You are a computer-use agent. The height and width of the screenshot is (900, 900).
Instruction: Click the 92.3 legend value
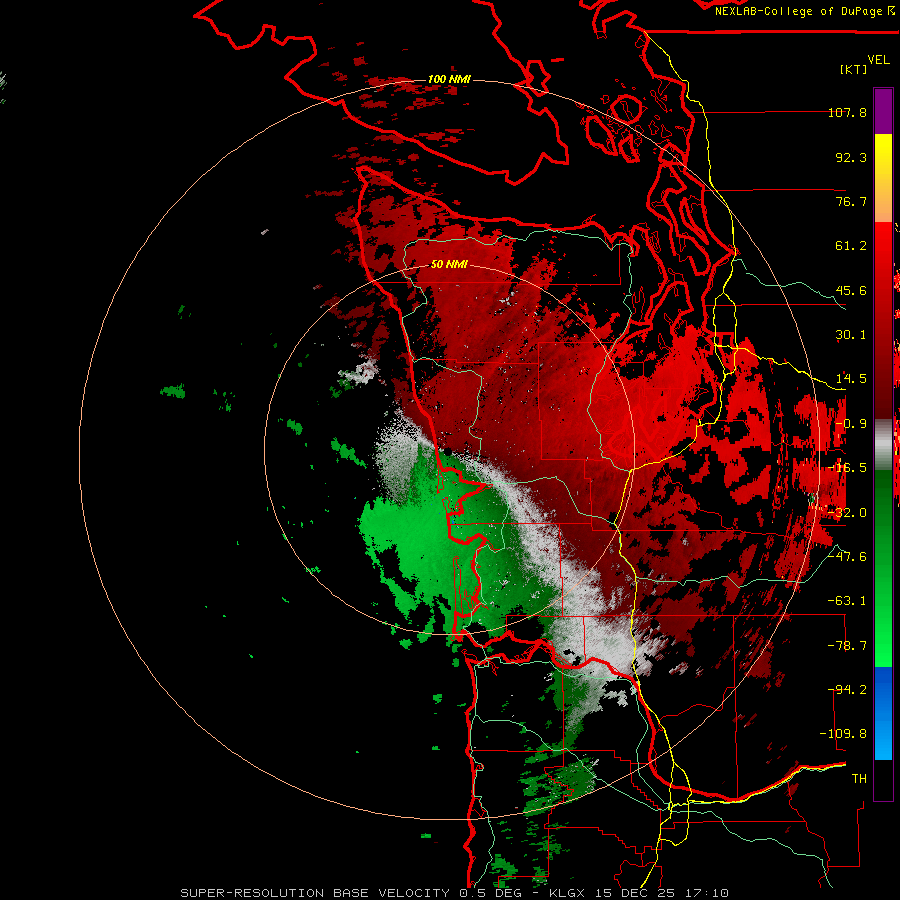[851, 157]
